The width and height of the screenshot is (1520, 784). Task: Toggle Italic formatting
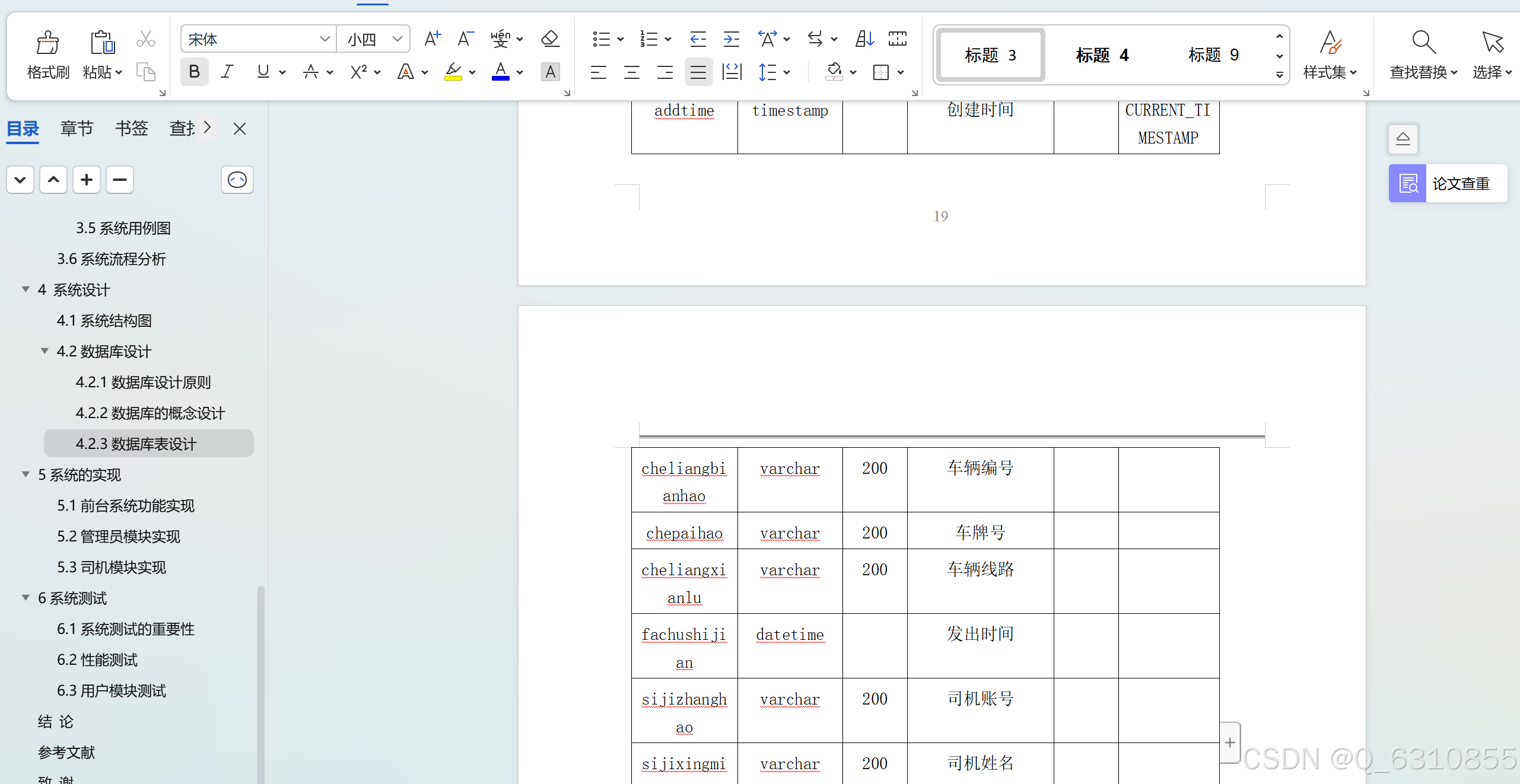(227, 72)
